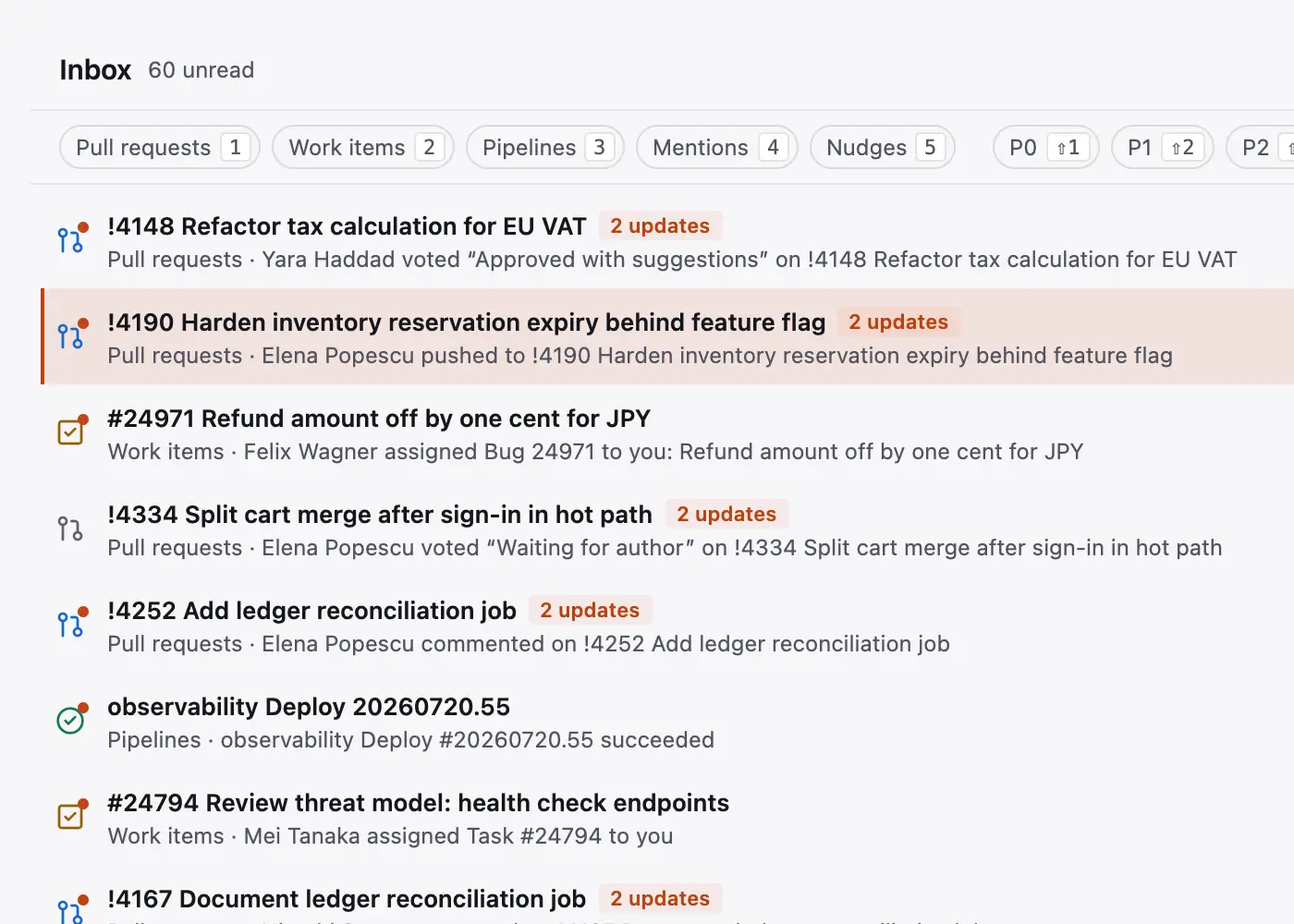
Task: Click text observability Deploy #20260720.55 succeeded
Action: point(467,740)
